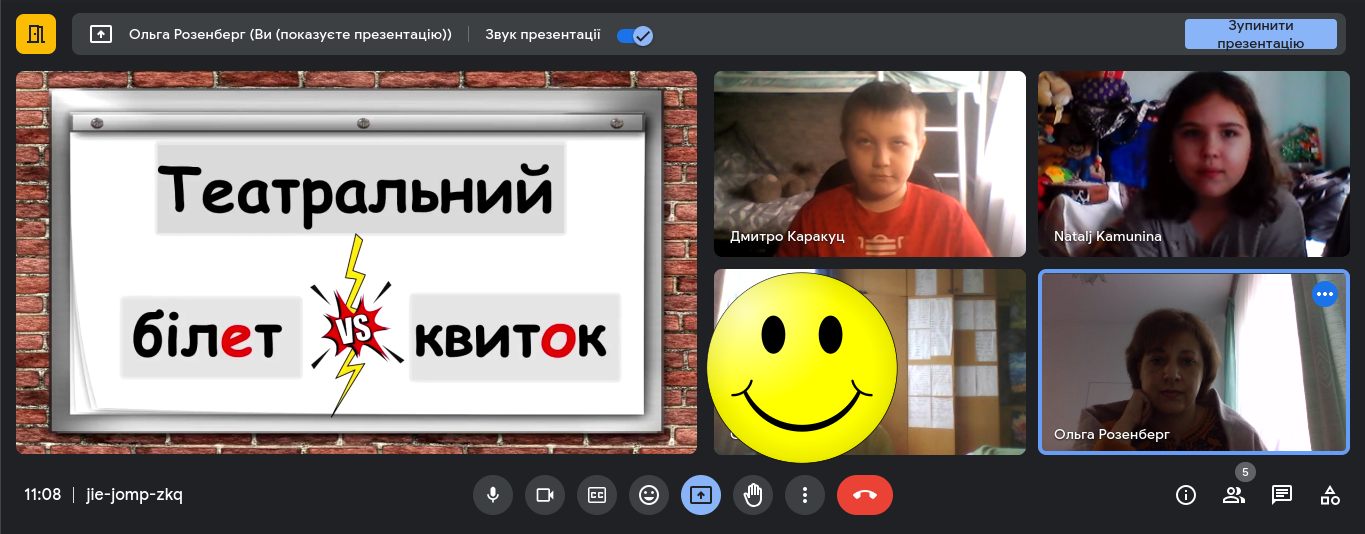Click the yellow door icon at top left

pos(36,34)
